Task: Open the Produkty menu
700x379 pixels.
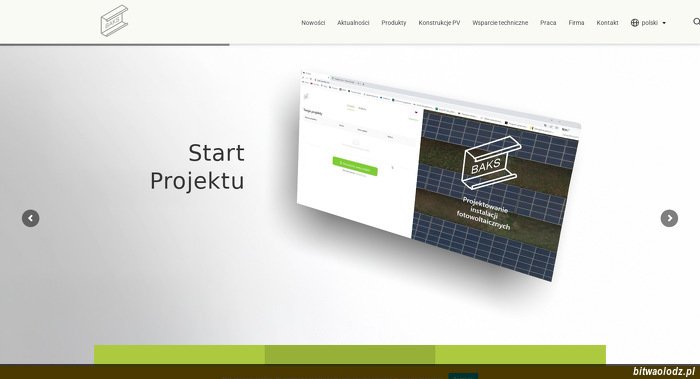Action: point(394,22)
